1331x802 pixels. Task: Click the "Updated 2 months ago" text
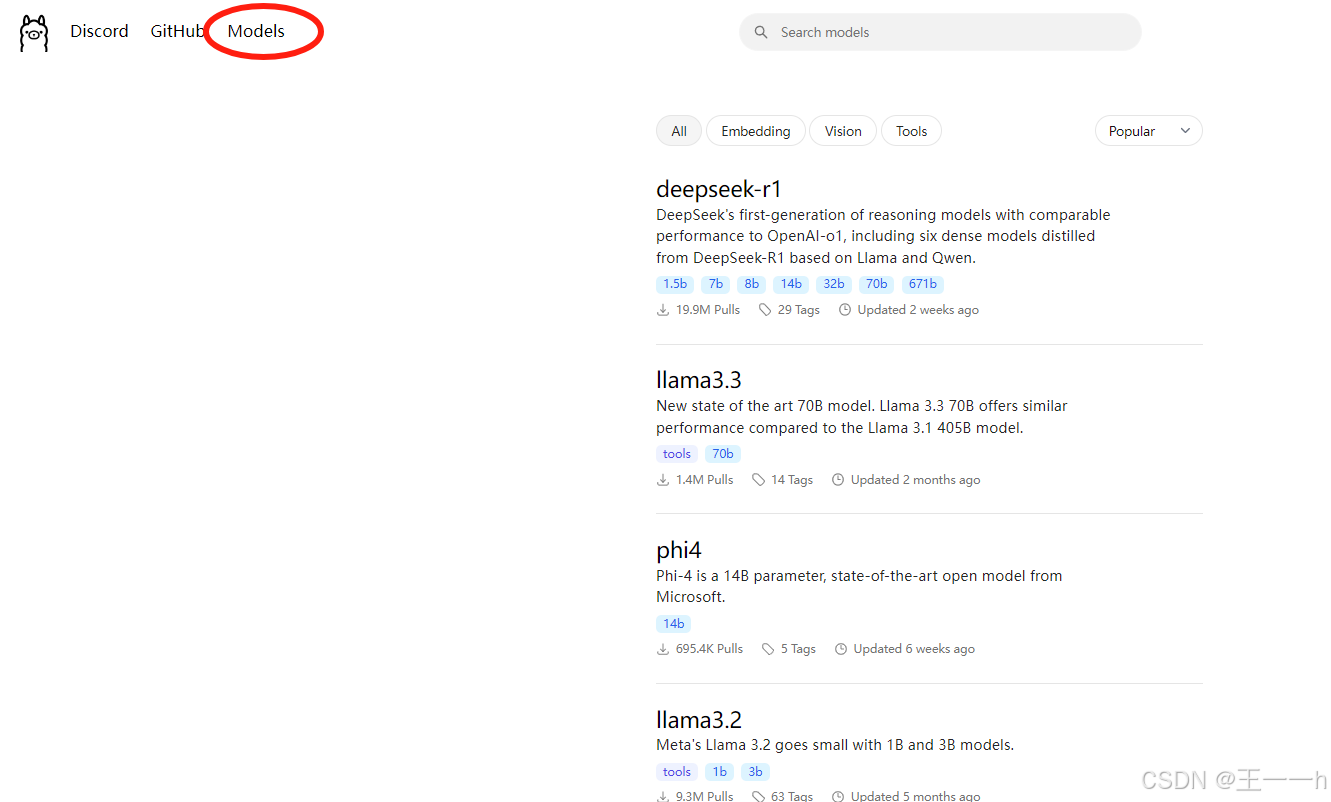point(915,480)
